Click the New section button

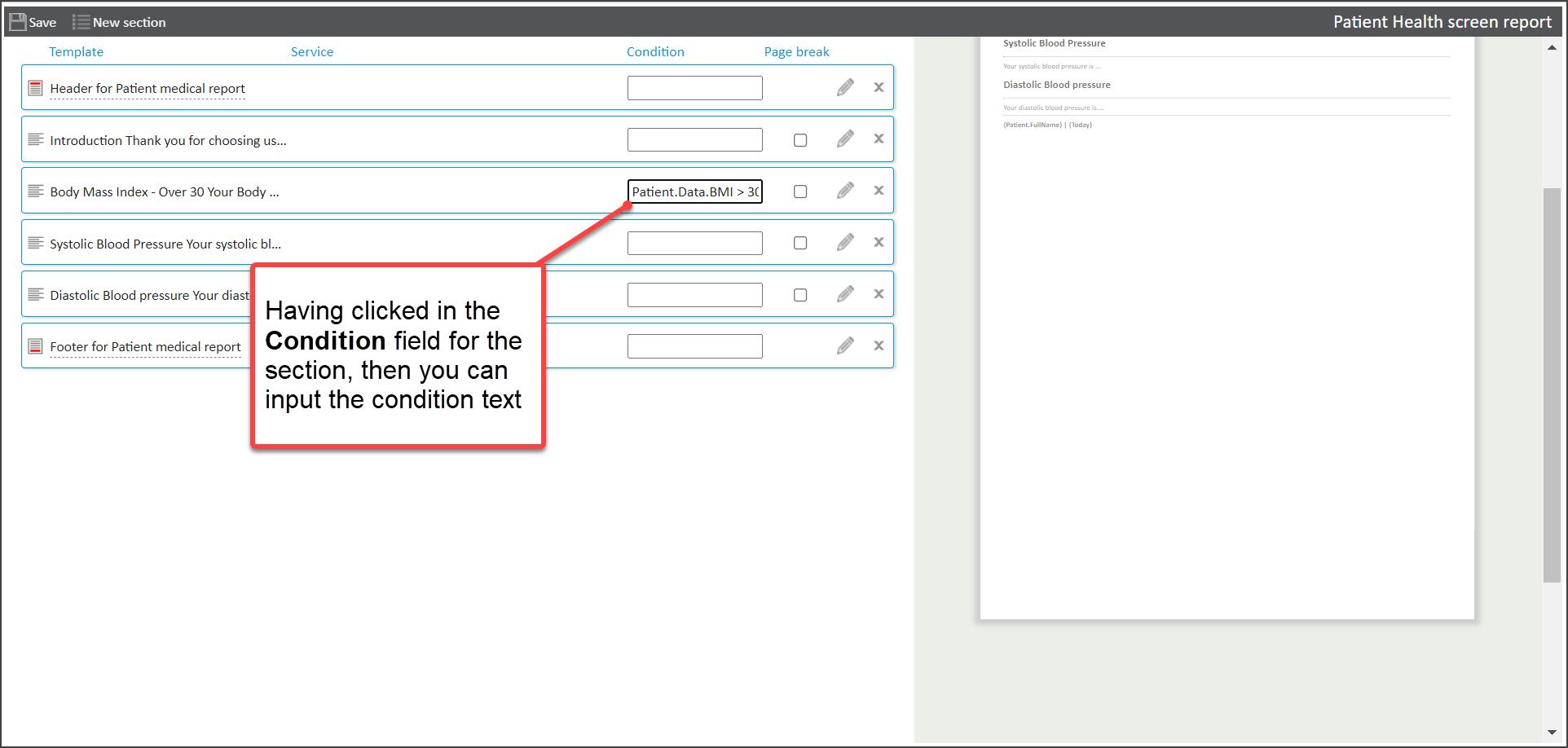[x=119, y=22]
